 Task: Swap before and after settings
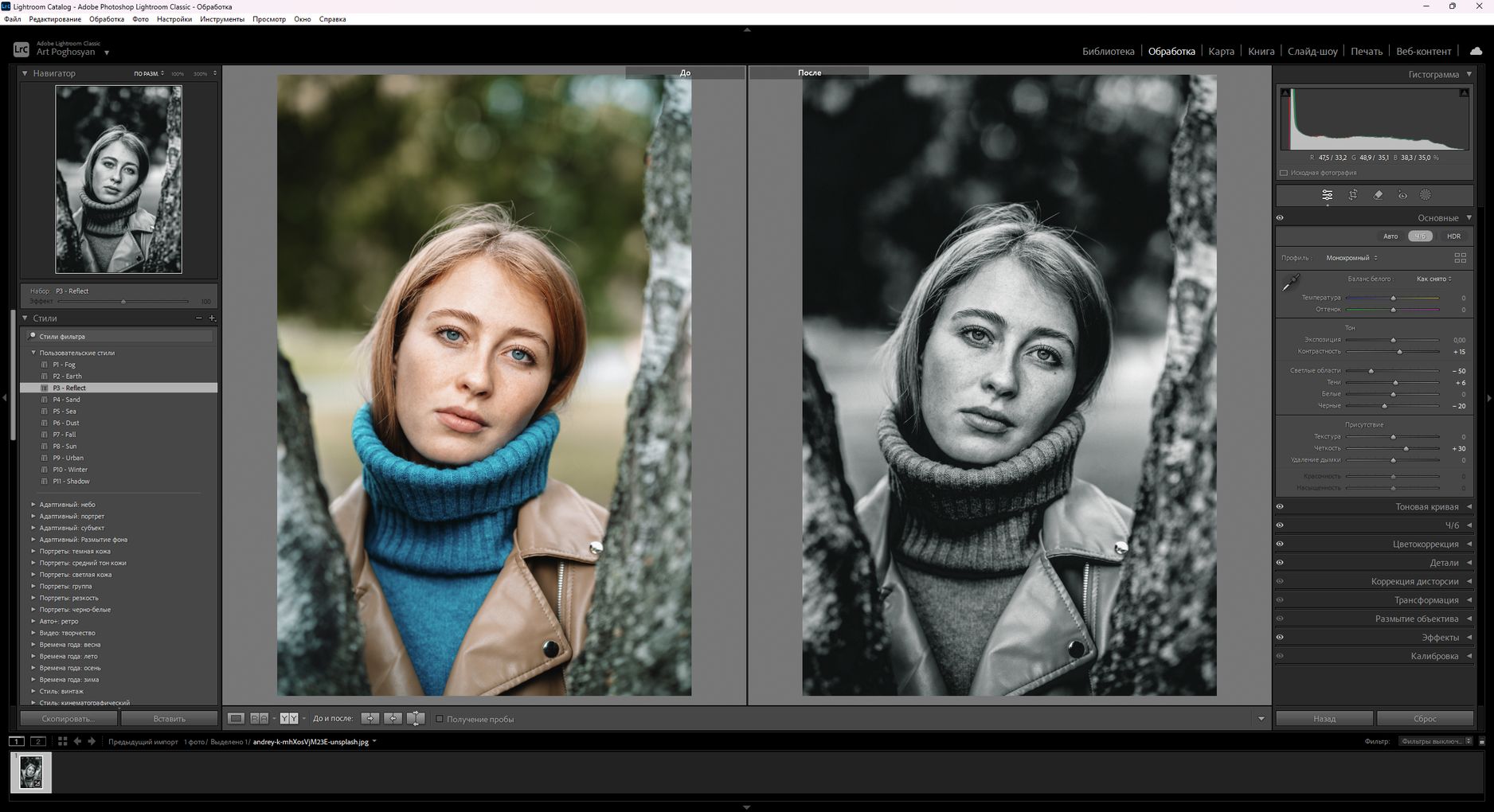point(416,719)
